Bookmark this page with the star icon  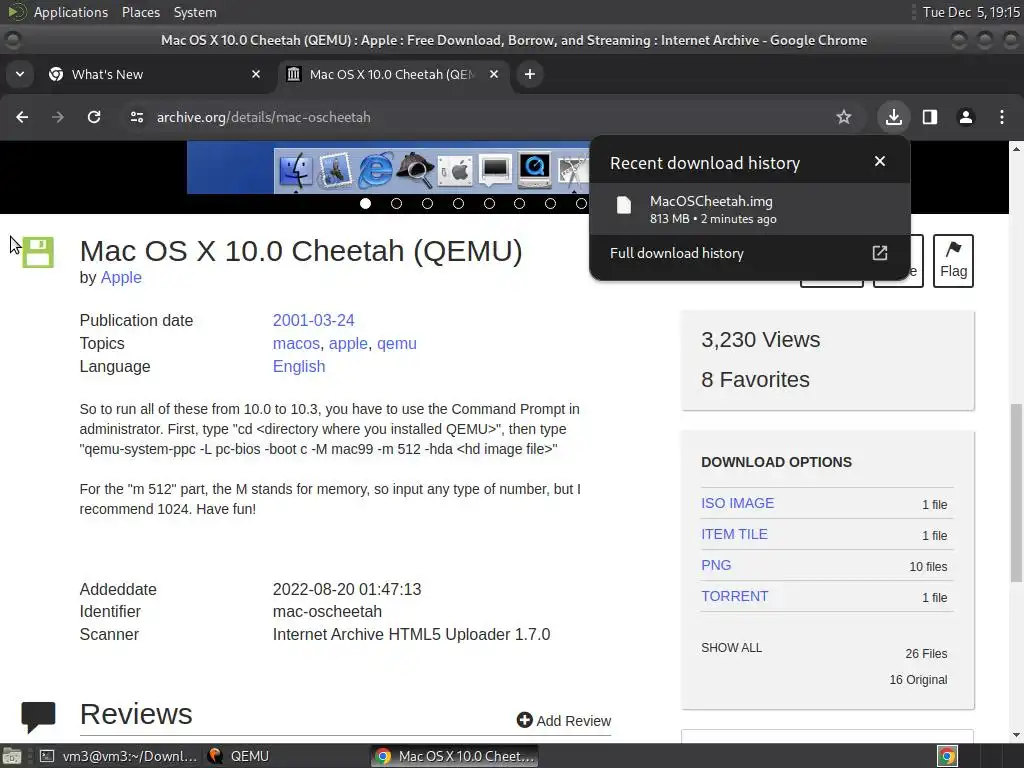pyautogui.click(x=844, y=117)
